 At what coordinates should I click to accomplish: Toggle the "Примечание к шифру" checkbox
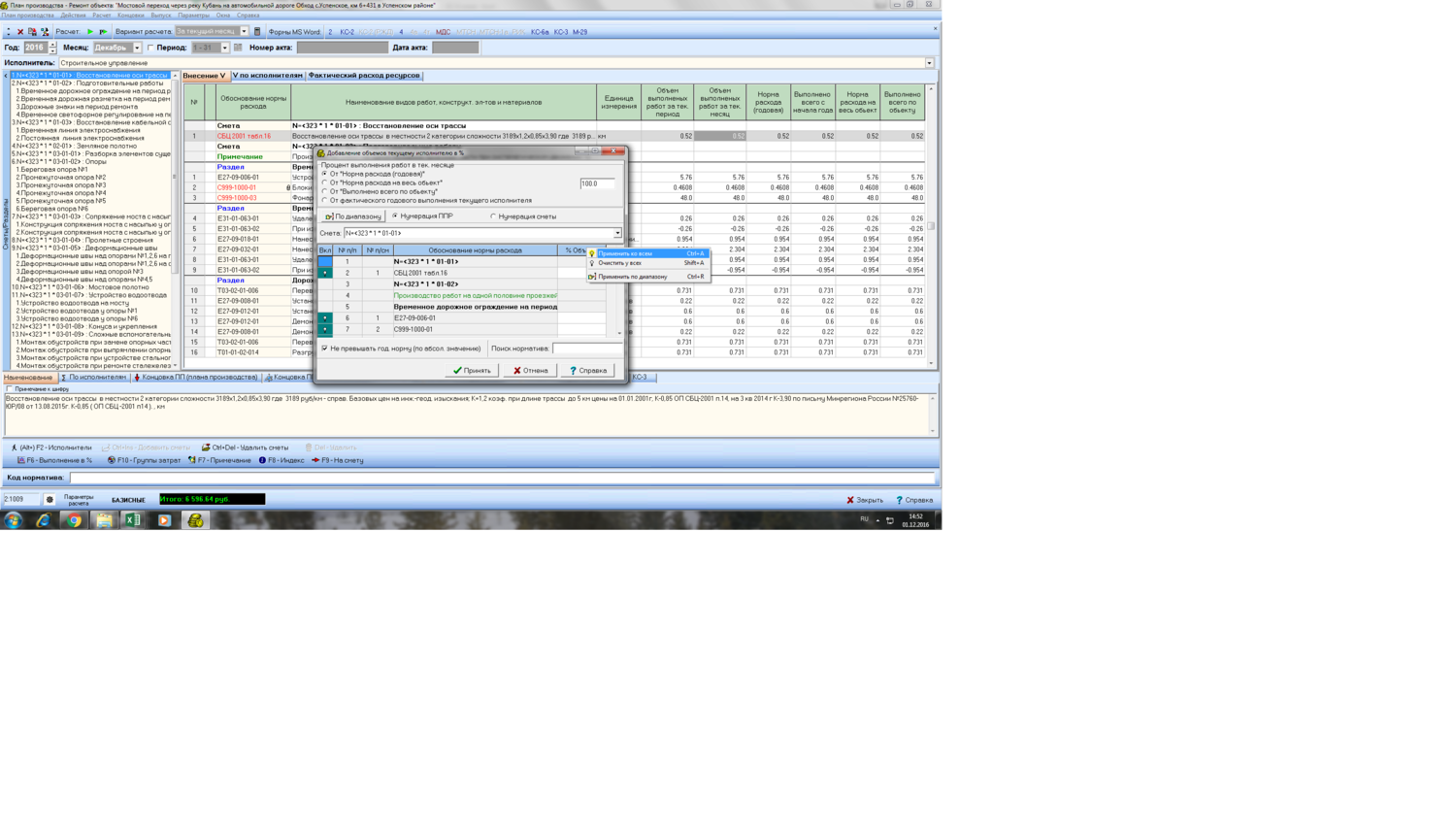pyautogui.click(x=10, y=388)
